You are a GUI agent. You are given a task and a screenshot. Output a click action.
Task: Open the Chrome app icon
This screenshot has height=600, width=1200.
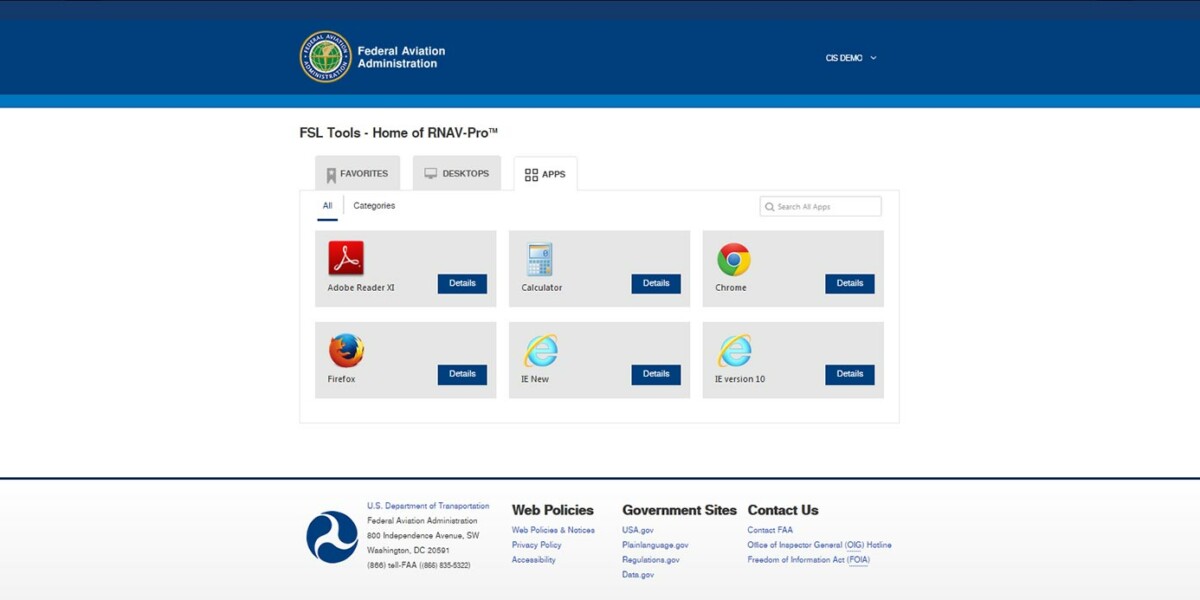coord(732,257)
